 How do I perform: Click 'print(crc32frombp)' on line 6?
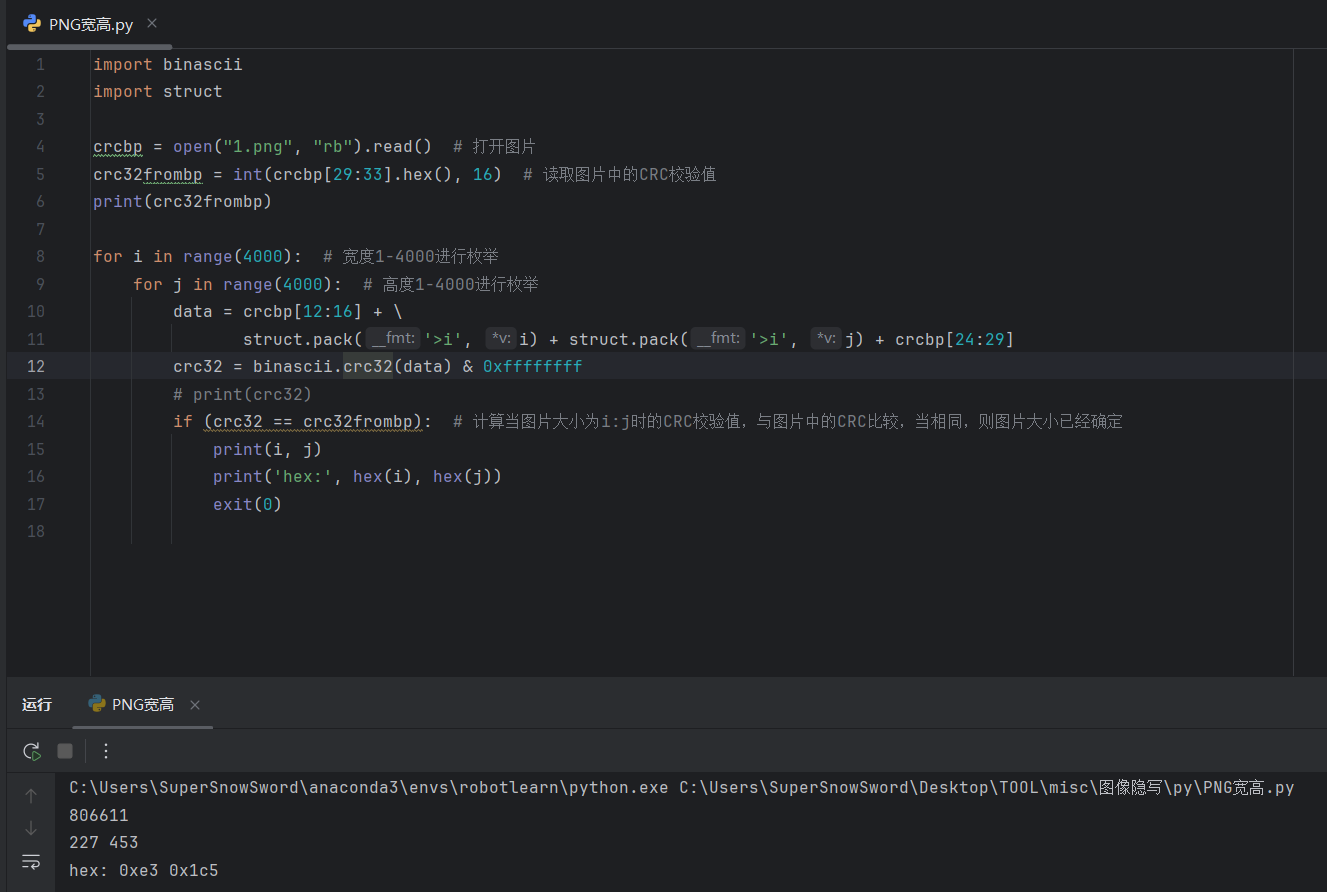pyautogui.click(x=183, y=202)
